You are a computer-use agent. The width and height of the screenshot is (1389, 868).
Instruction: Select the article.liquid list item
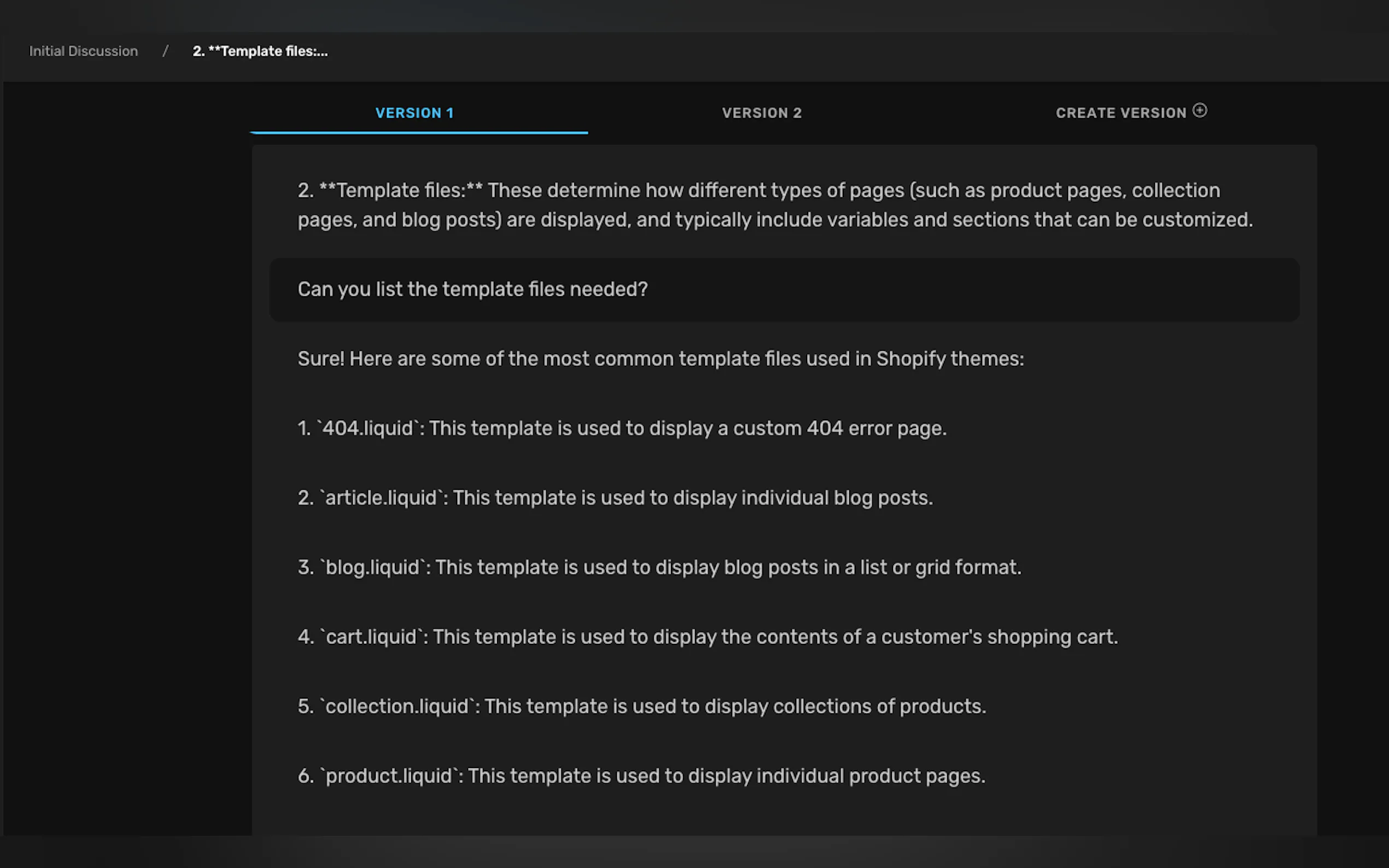pos(615,498)
